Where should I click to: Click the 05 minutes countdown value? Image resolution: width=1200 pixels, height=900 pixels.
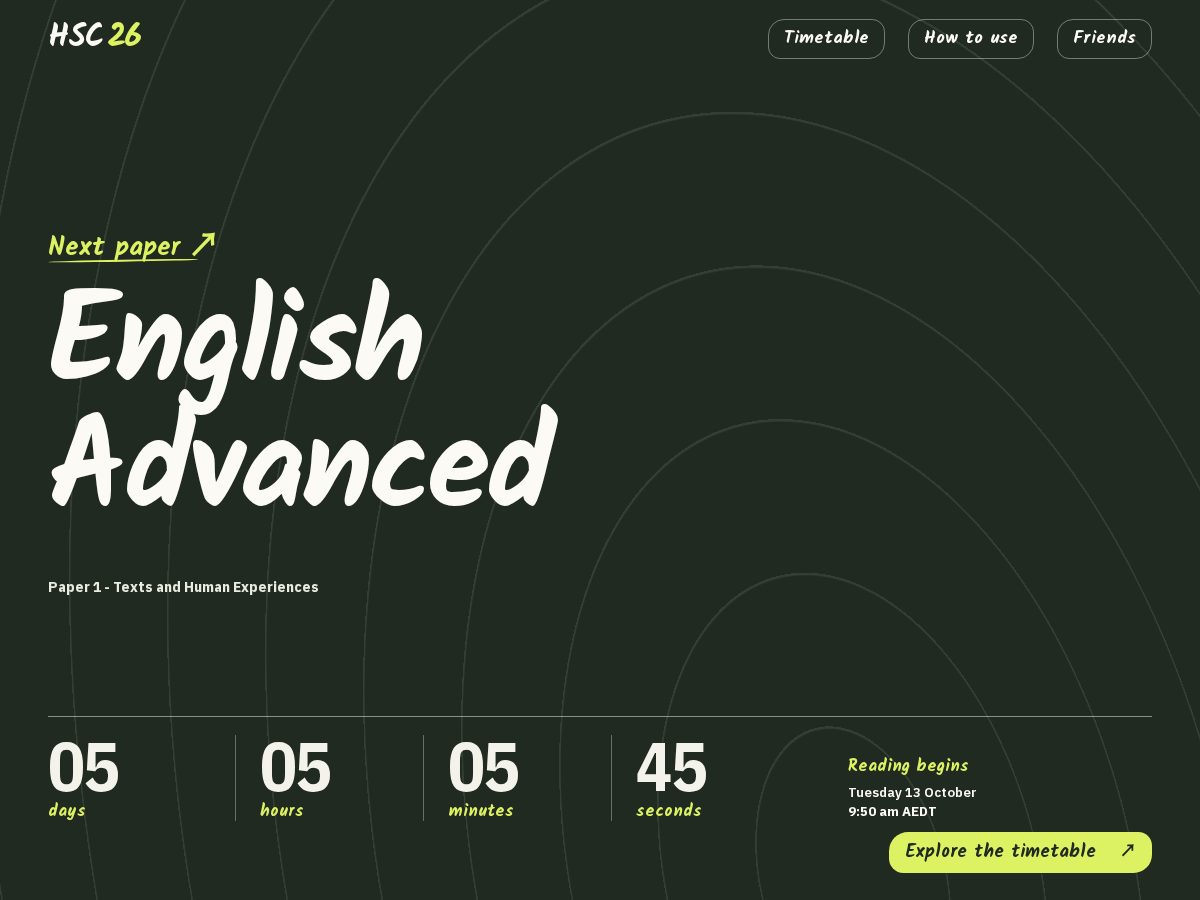pyautogui.click(x=483, y=768)
